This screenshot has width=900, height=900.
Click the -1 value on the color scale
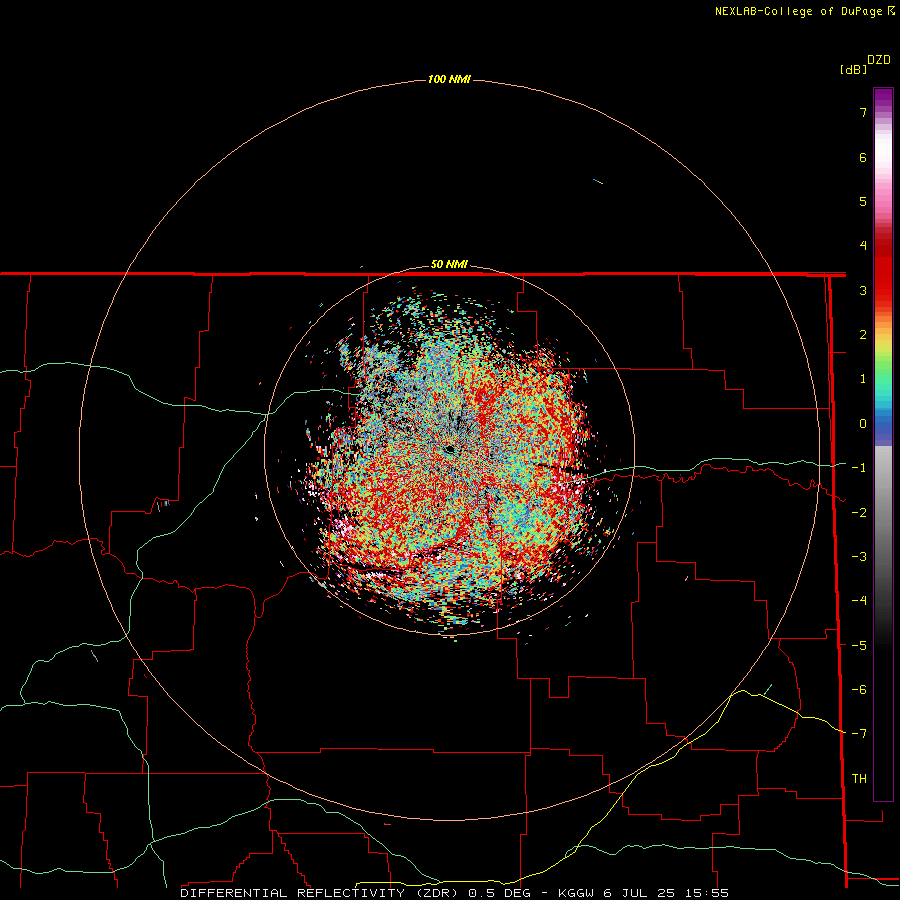coord(859,468)
